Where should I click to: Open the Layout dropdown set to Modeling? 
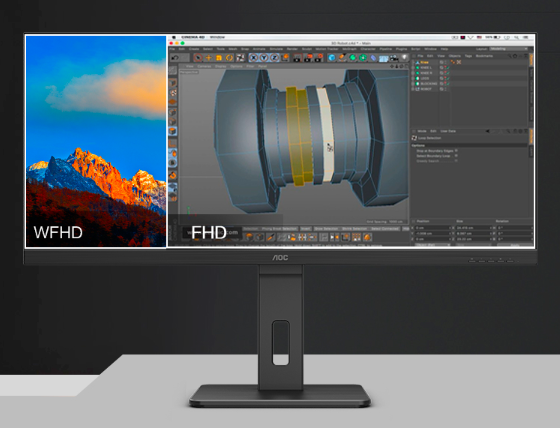[509, 49]
